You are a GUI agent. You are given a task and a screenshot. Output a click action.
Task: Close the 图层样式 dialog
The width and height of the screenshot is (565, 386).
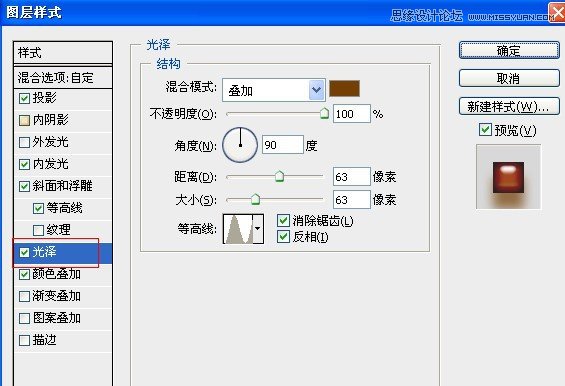[557, 12]
